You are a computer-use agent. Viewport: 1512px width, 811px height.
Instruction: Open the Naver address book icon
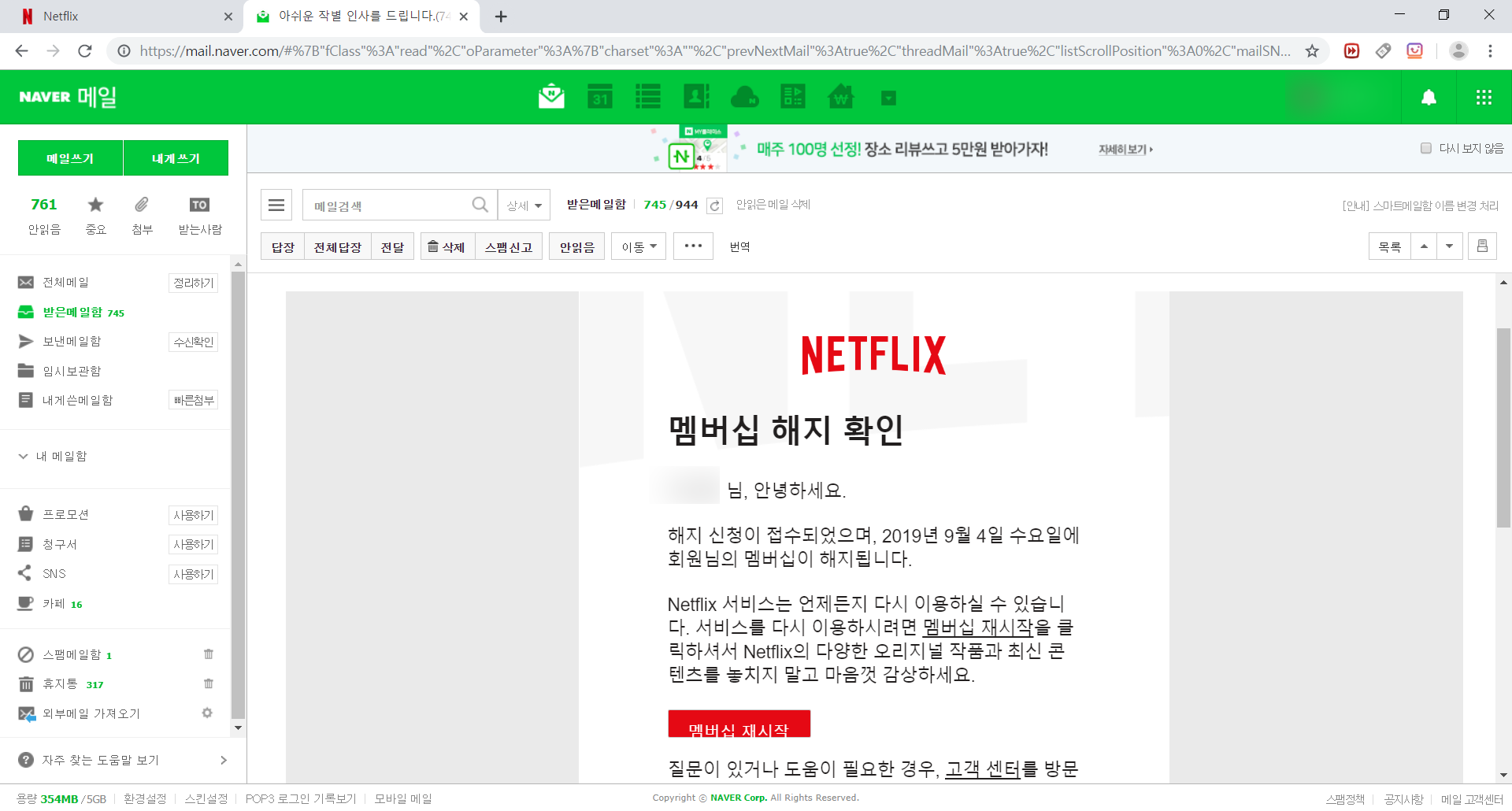696,97
